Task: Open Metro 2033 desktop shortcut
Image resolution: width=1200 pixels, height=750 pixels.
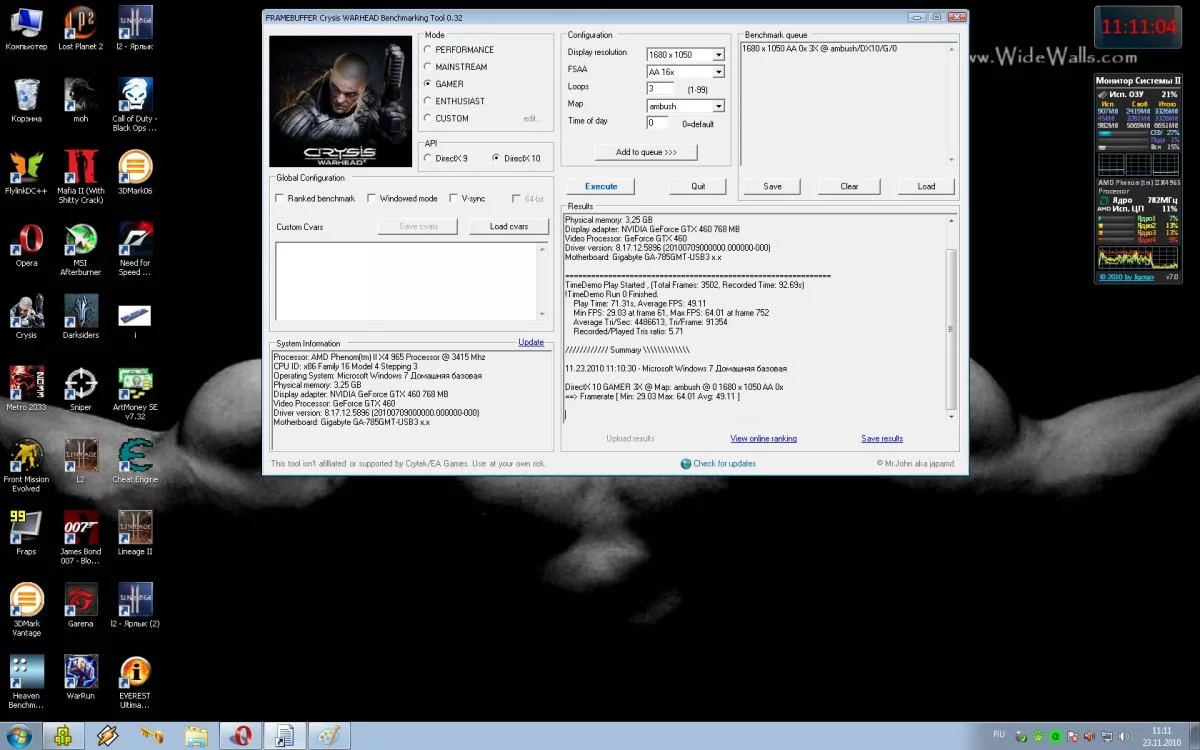Action: pyautogui.click(x=26, y=384)
